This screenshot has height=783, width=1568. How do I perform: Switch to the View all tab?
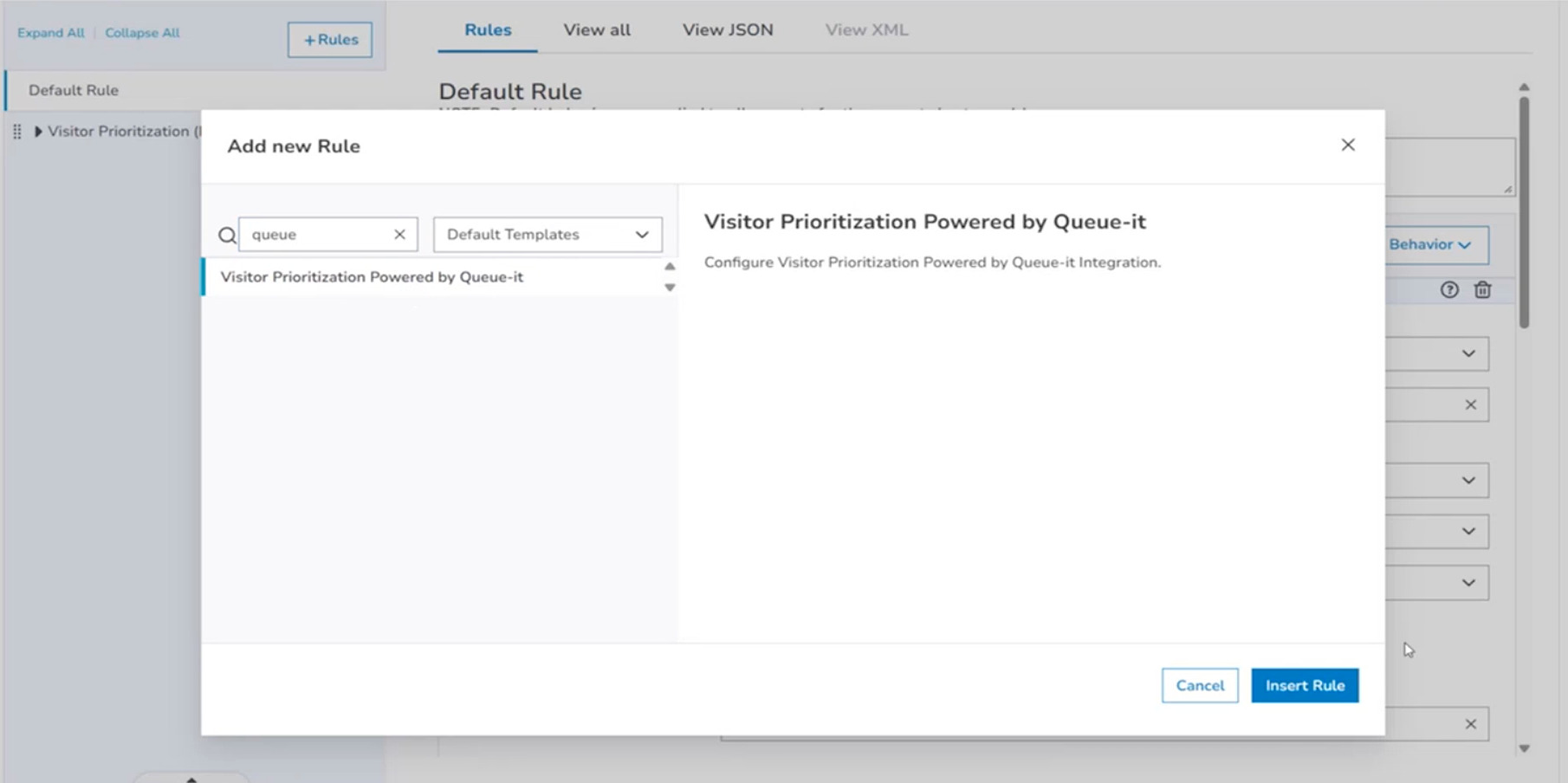597,29
